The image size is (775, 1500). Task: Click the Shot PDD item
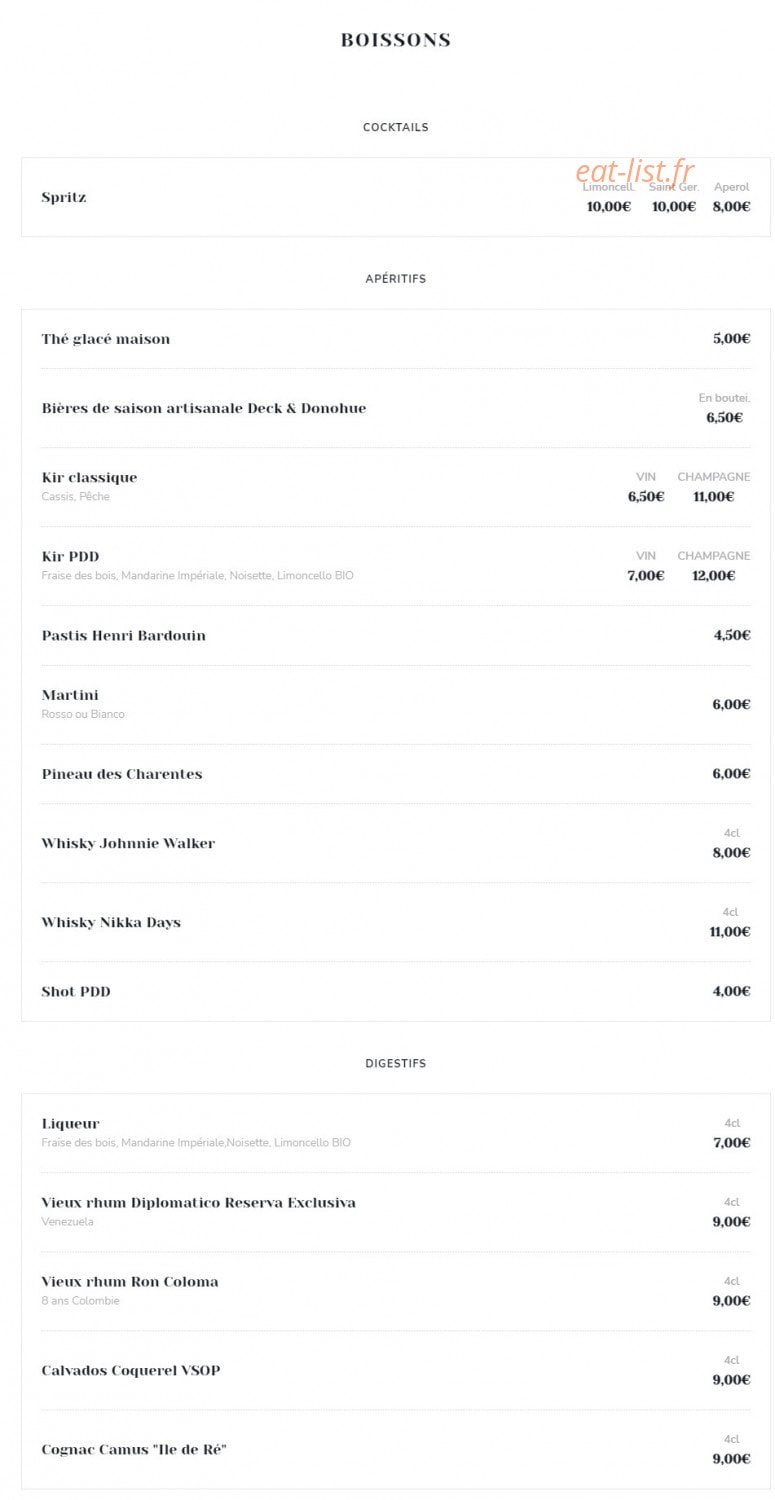point(76,992)
